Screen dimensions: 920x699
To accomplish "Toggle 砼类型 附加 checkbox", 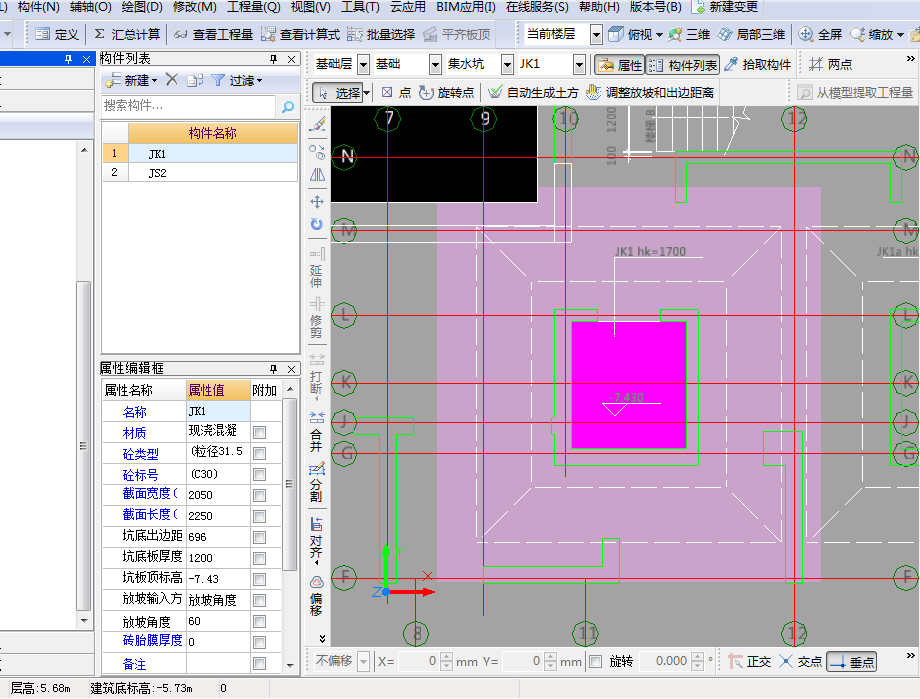I will [260, 454].
